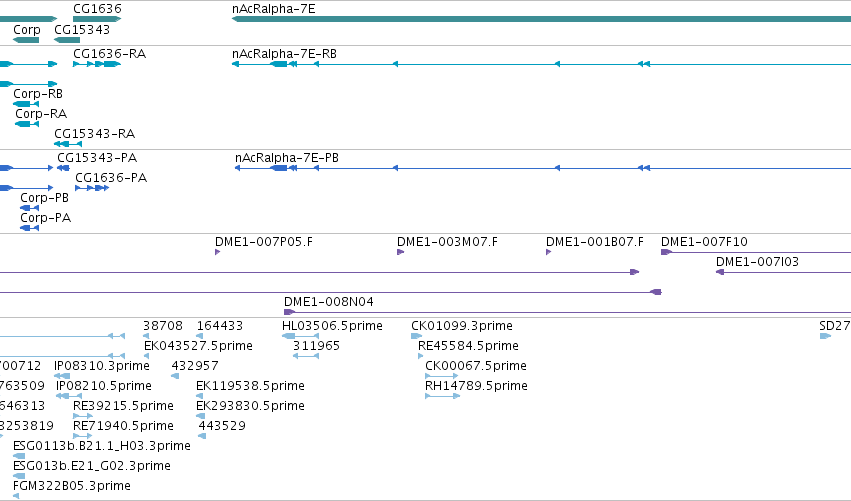Select EST ESG0113b.B21.1_H03.3prime
The height and width of the screenshot is (501, 851).
(x=102, y=446)
